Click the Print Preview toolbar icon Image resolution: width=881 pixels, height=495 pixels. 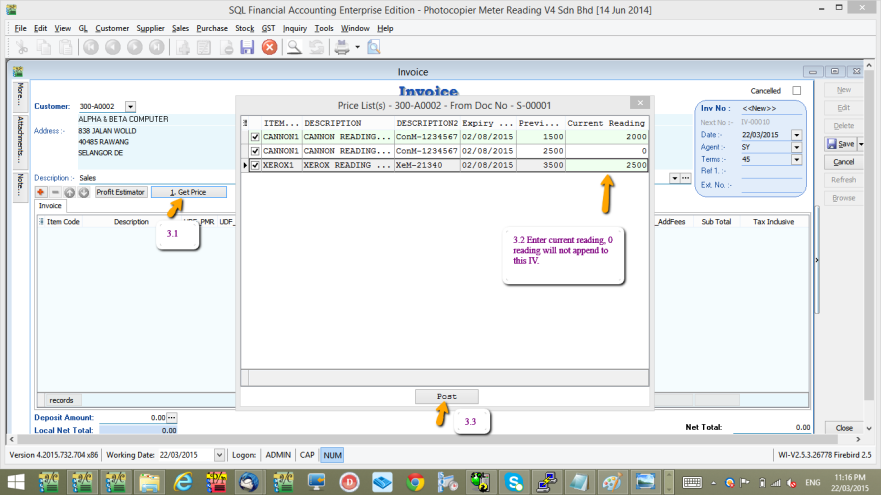373,47
